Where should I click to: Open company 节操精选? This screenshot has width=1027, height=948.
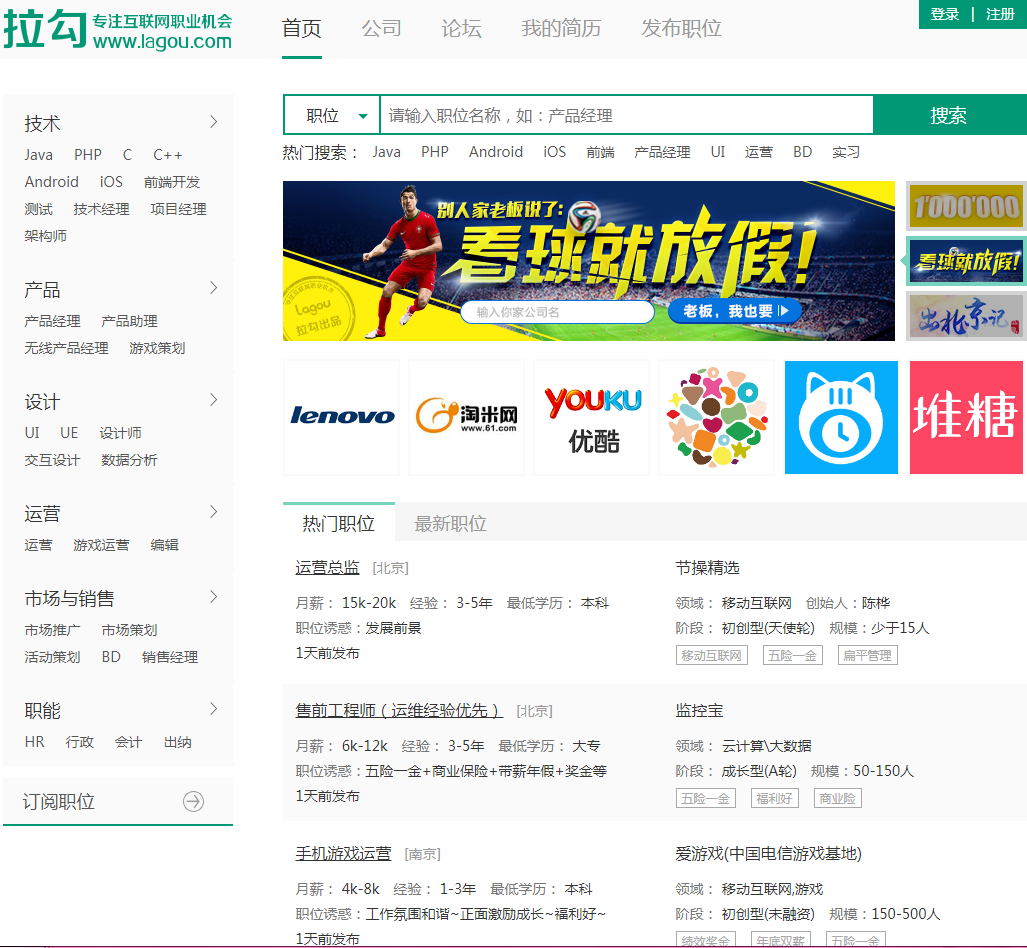[x=707, y=567]
